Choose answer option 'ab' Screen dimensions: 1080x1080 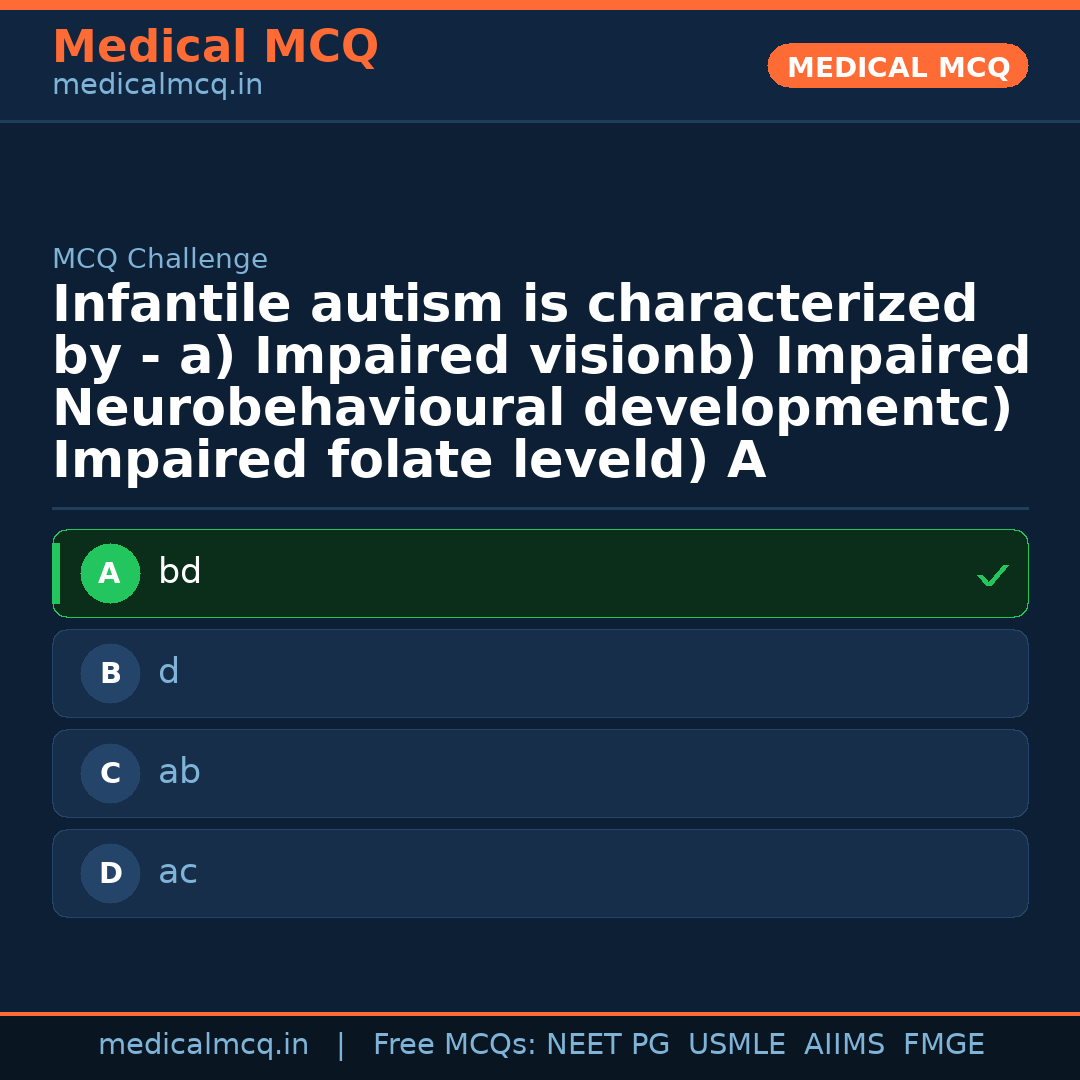pos(540,773)
